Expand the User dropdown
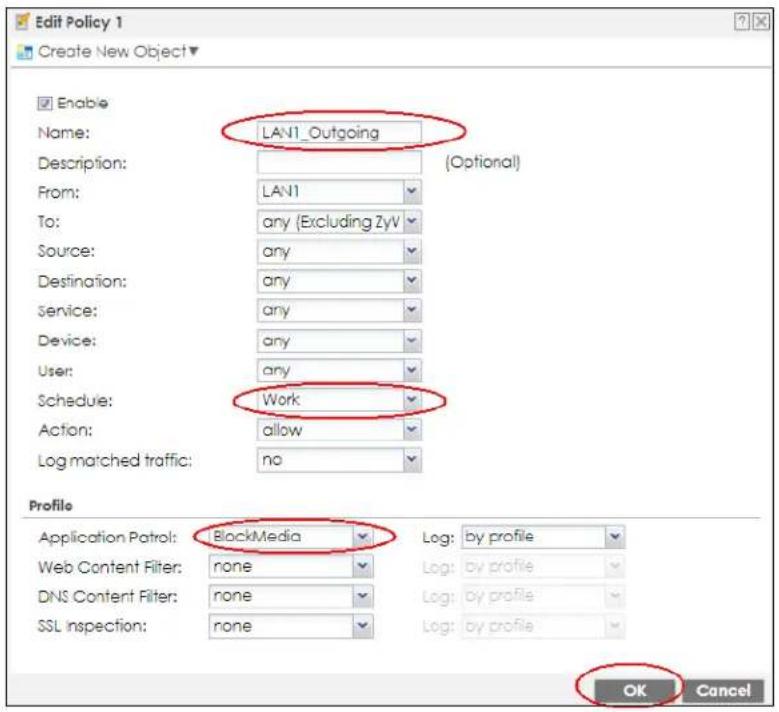 339,370
